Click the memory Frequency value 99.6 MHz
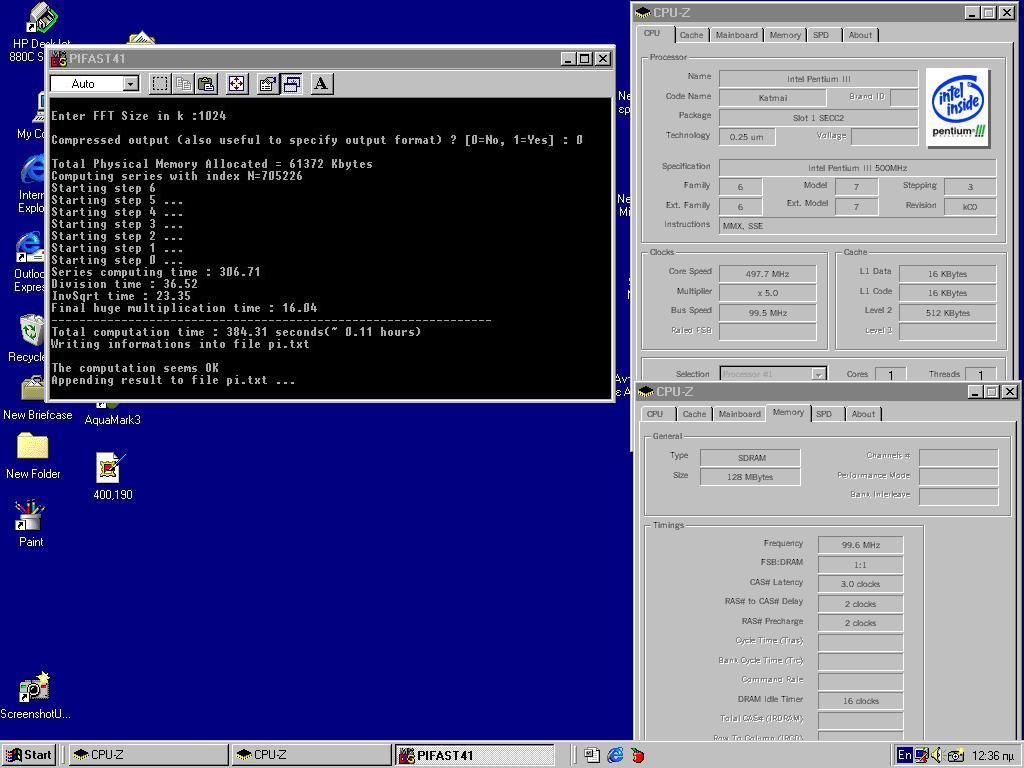The height and width of the screenshot is (768, 1024). point(861,545)
